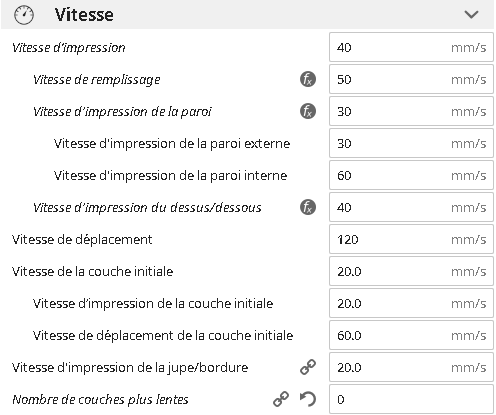Click the Vitesse d'impression du dessus/dessous label

click(x=147, y=208)
